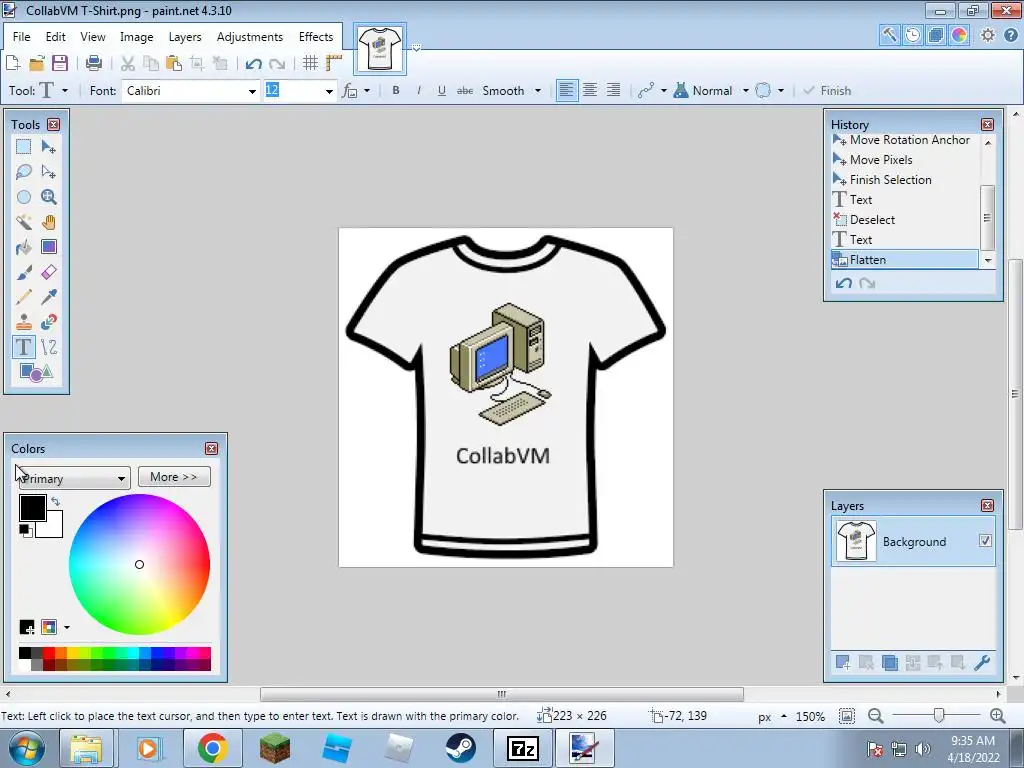Click the New image icon in toolbar
This screenshot has height=768, width=1024.
[12, 63]
